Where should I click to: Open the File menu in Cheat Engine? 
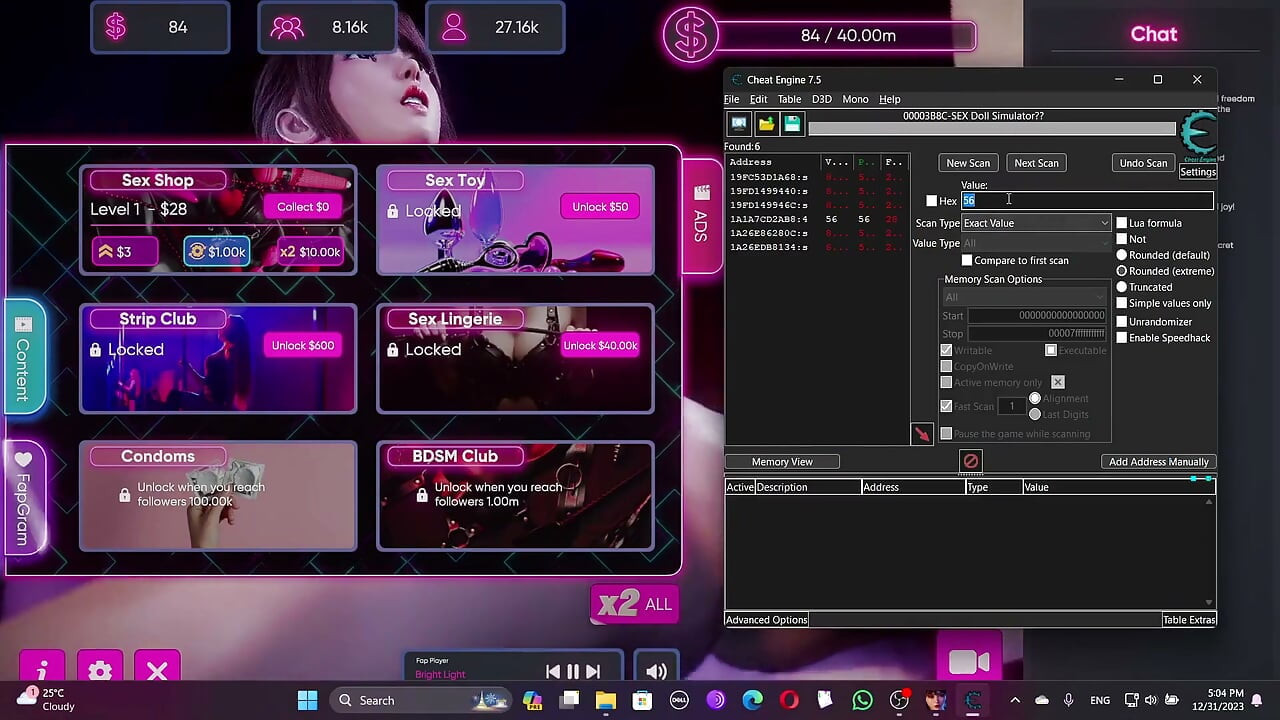coord(732,99)
